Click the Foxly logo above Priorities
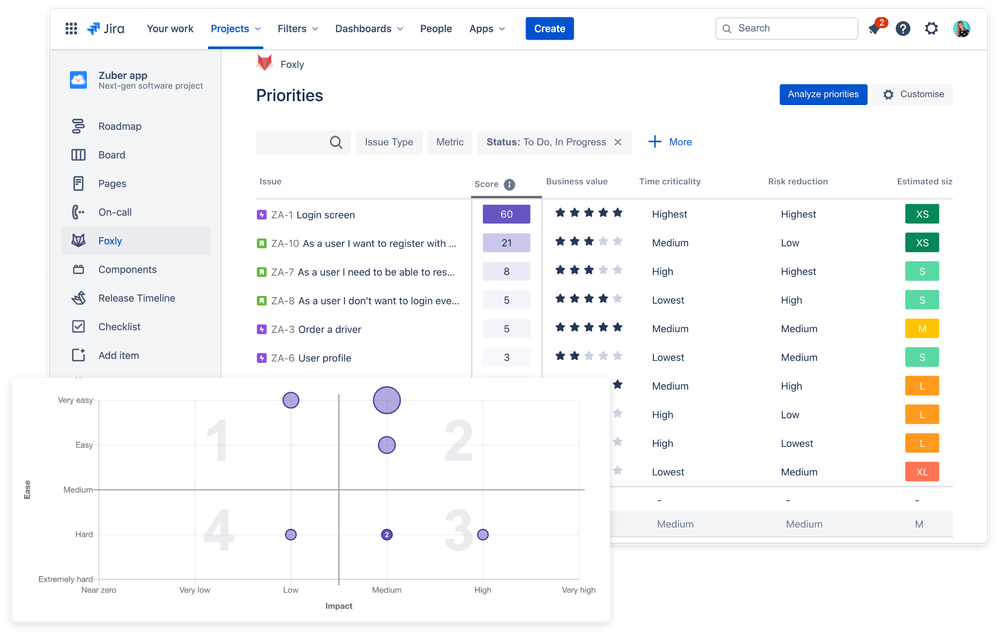 264,63
